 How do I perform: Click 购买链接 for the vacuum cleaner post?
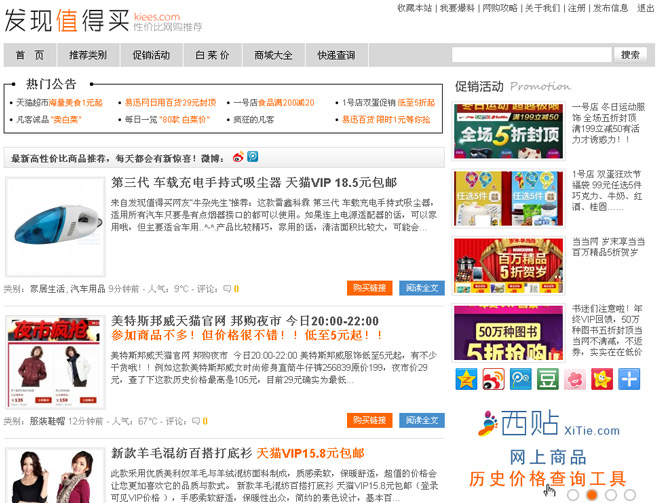[x=369, y=288]
